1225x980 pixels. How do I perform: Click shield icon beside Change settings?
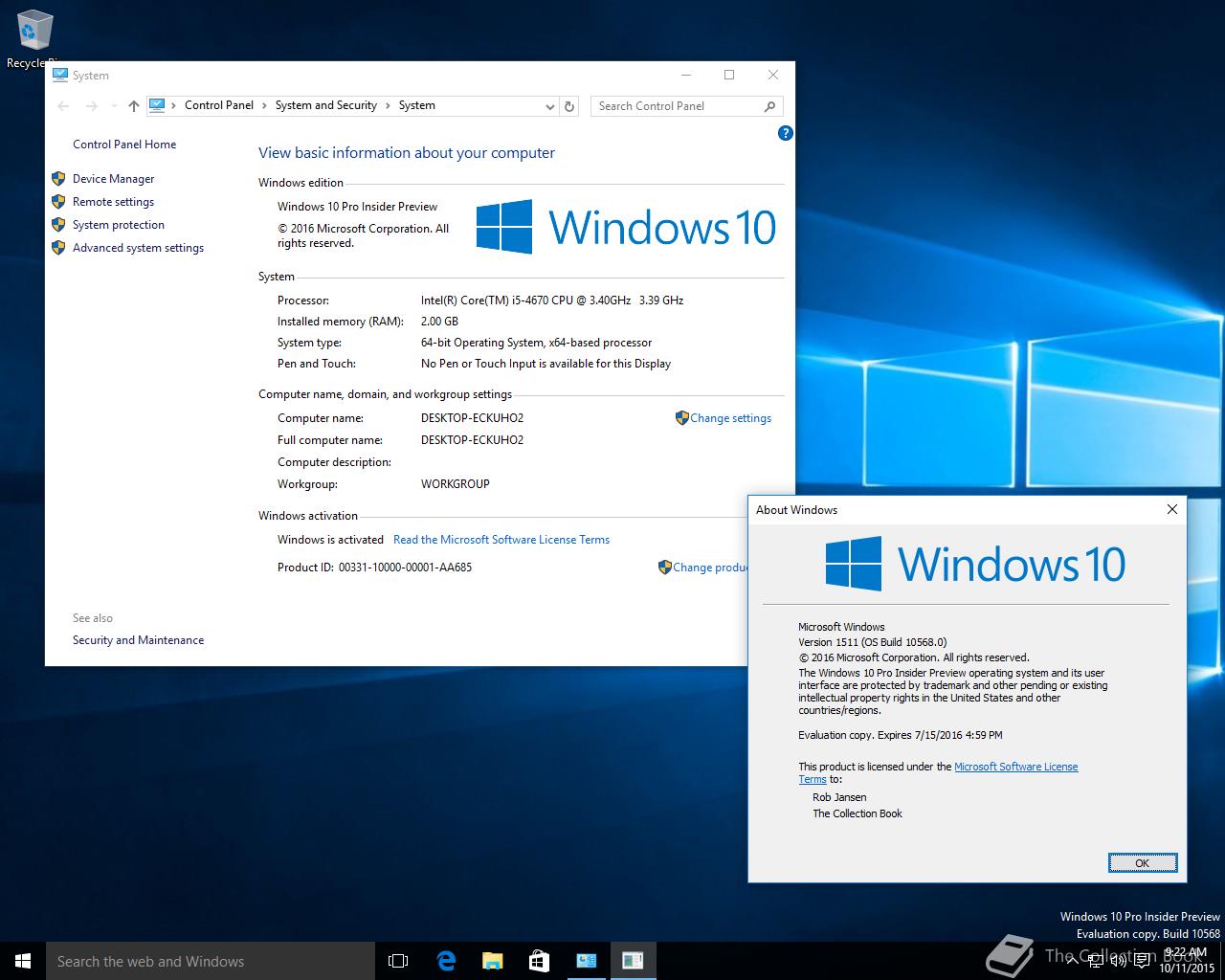click(x=681, y=418)
